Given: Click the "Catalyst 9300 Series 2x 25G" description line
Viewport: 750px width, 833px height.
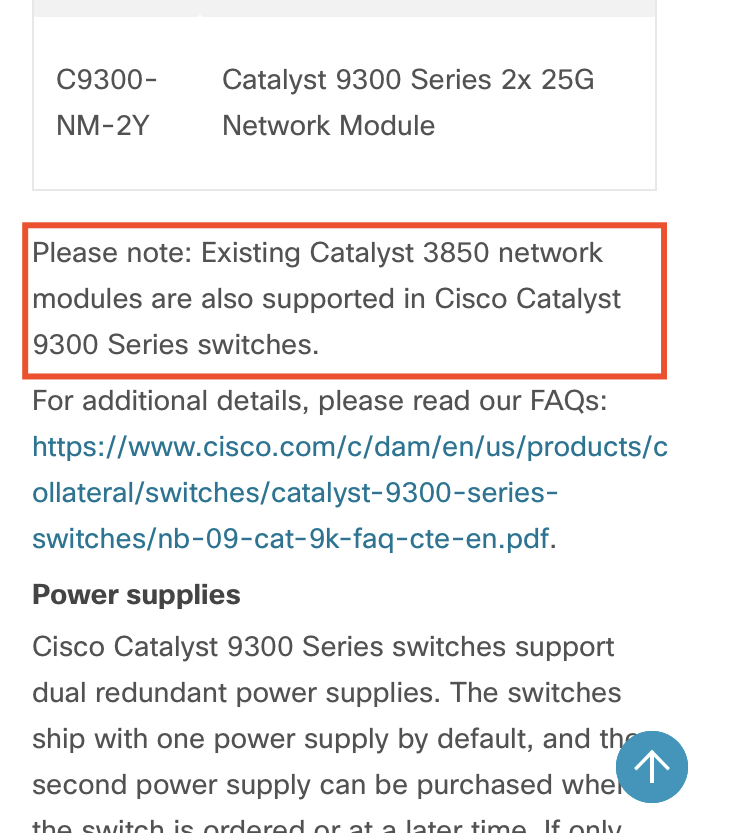Looking at the screenshot, I should [x=408, y=79].
